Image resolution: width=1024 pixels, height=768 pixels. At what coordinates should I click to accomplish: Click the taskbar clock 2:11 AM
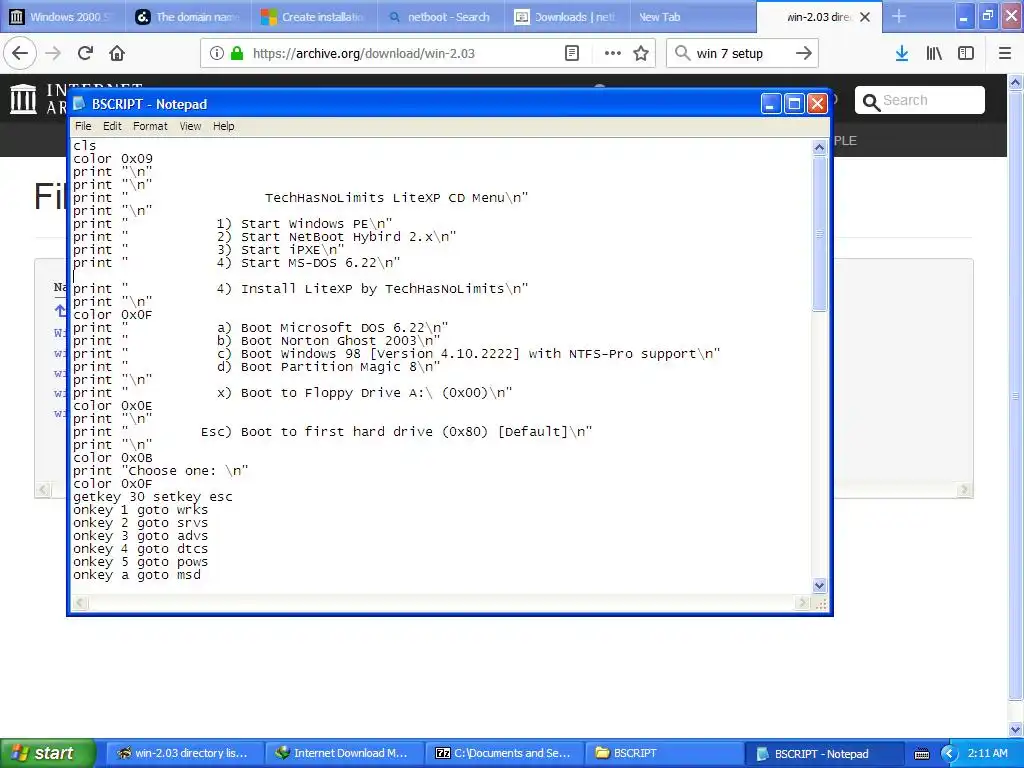pos(987,754)
